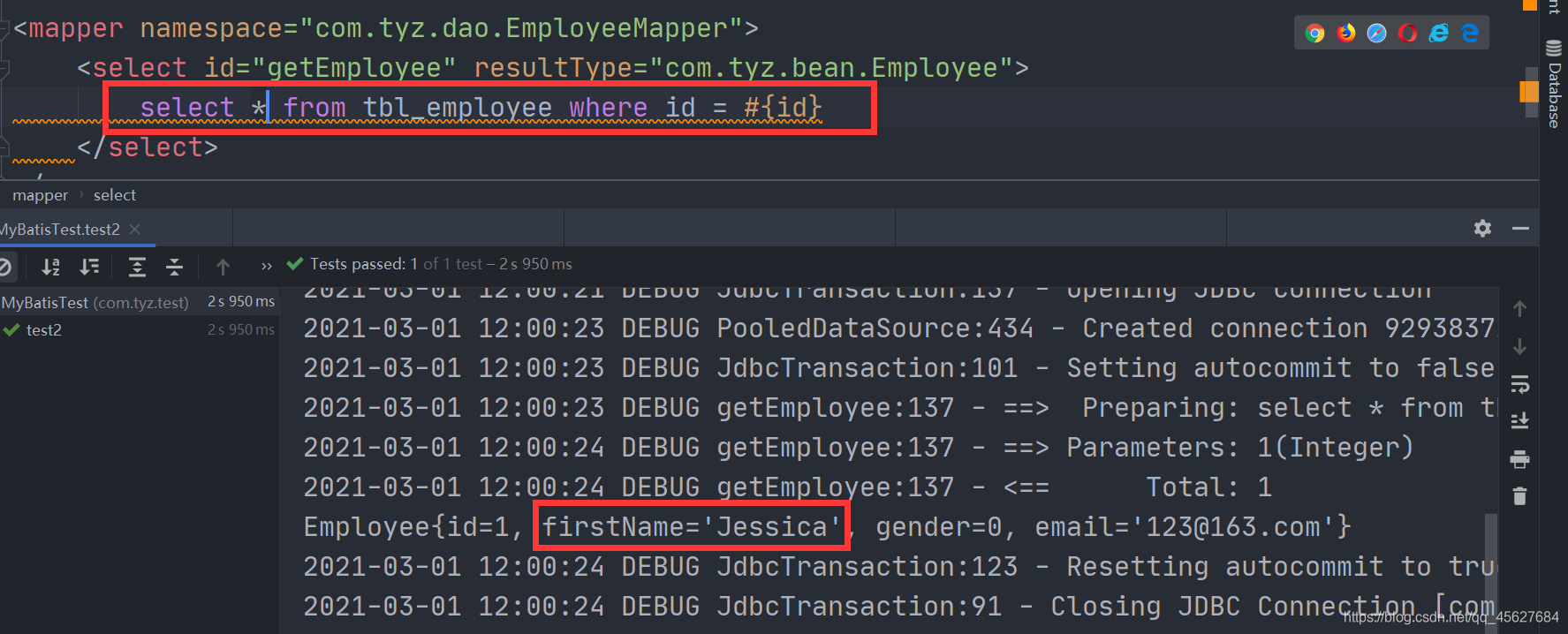Click the Resetting autocommit log line
Viewport: 1568px width, 634px height.
pyautogui.click(x=899, y=567)
